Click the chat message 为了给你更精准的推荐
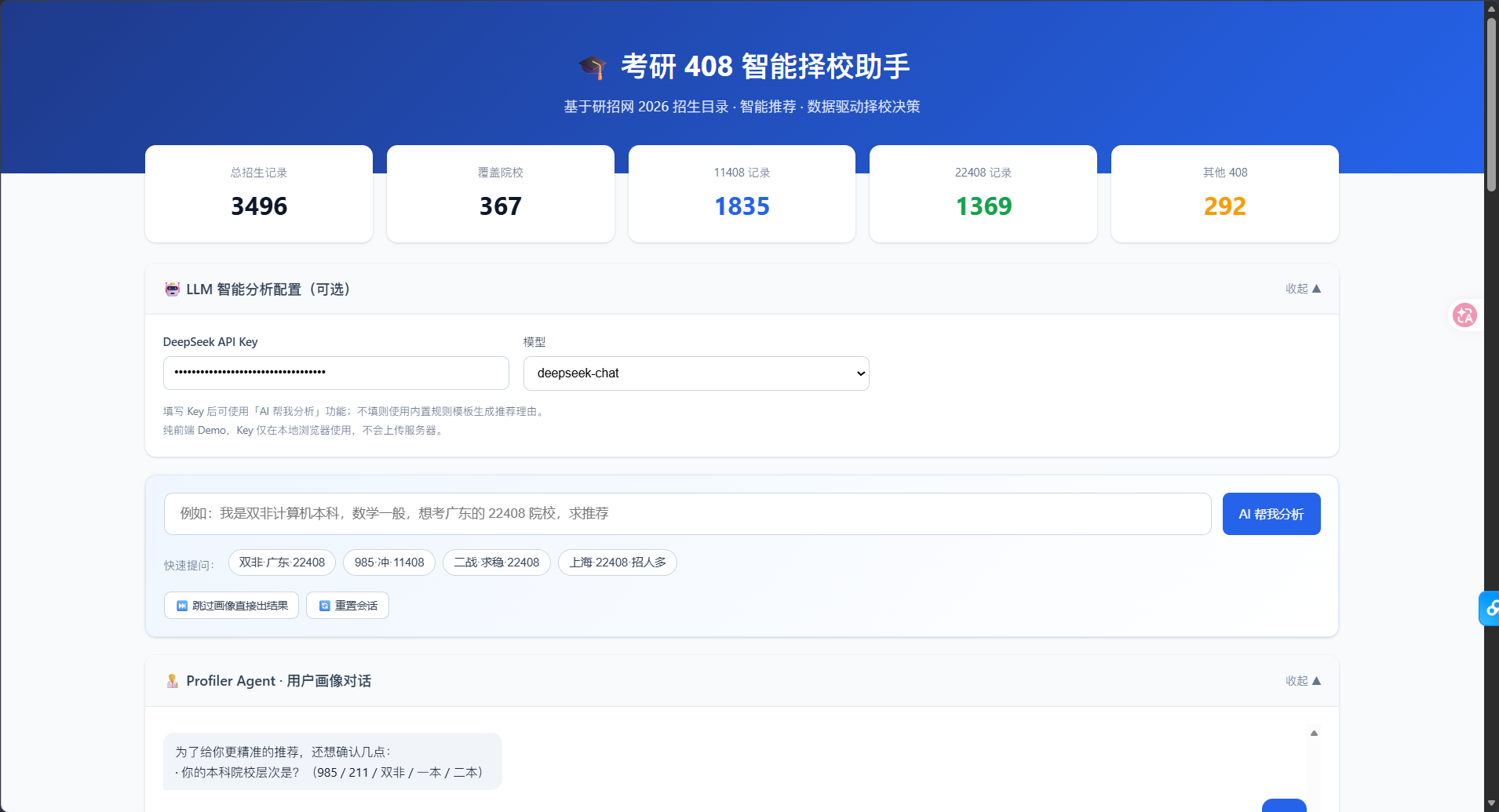1499x812 pixels. click(333, 761)
